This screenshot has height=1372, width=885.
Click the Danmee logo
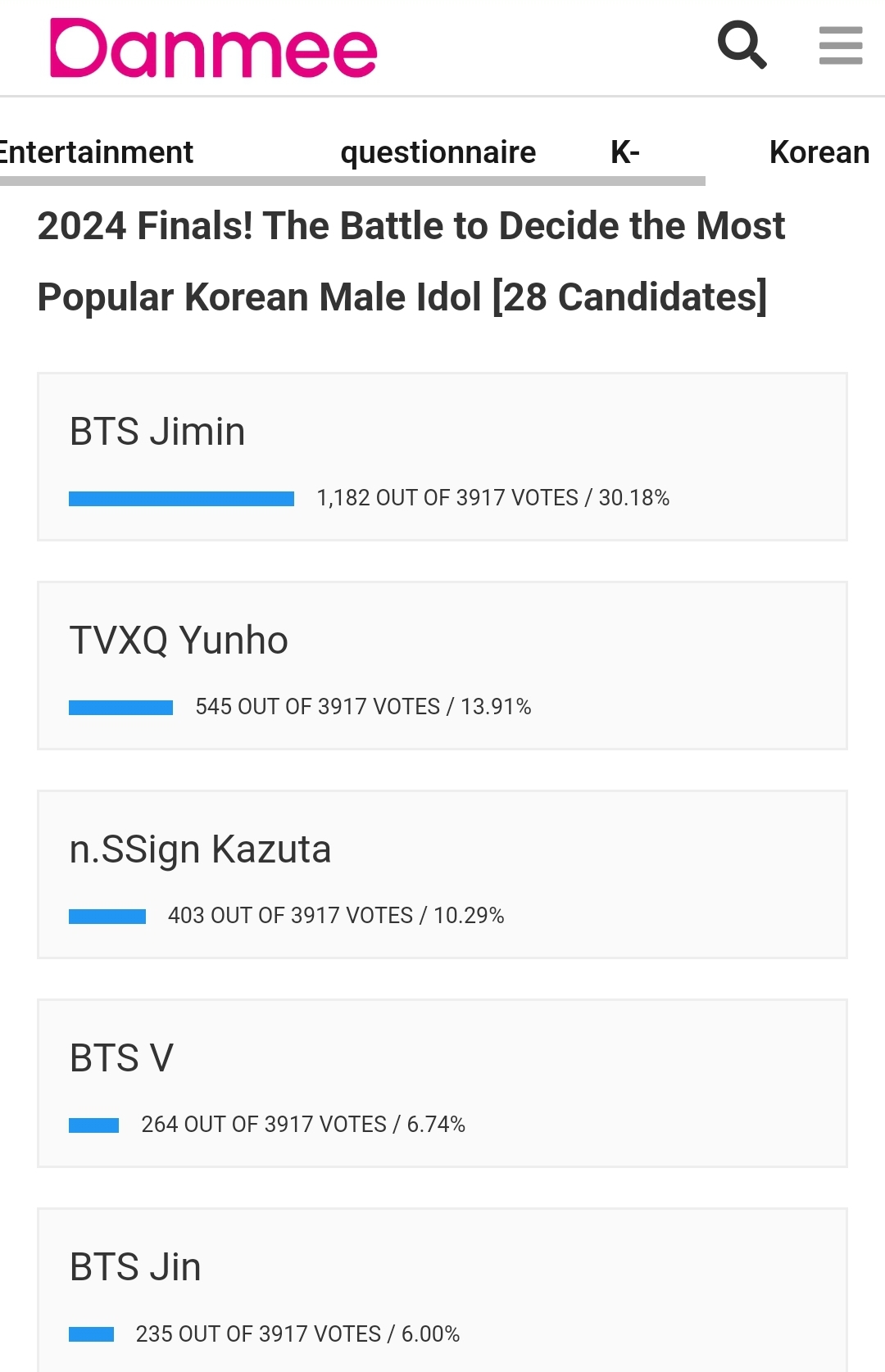[x=213, y=49]
